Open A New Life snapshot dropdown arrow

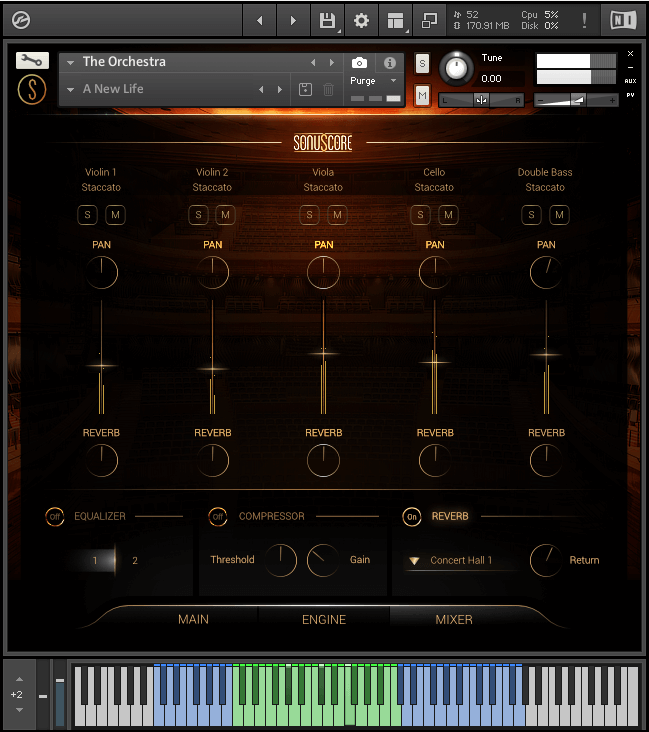click(71, 89)
